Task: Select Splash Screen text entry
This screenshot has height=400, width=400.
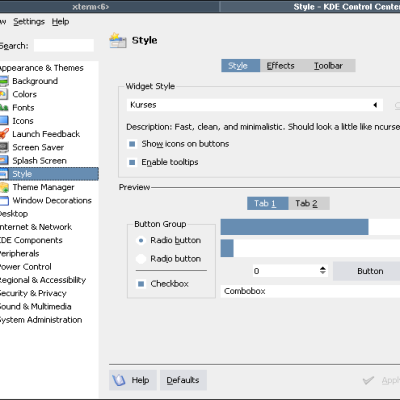Action: click(39, 161)
